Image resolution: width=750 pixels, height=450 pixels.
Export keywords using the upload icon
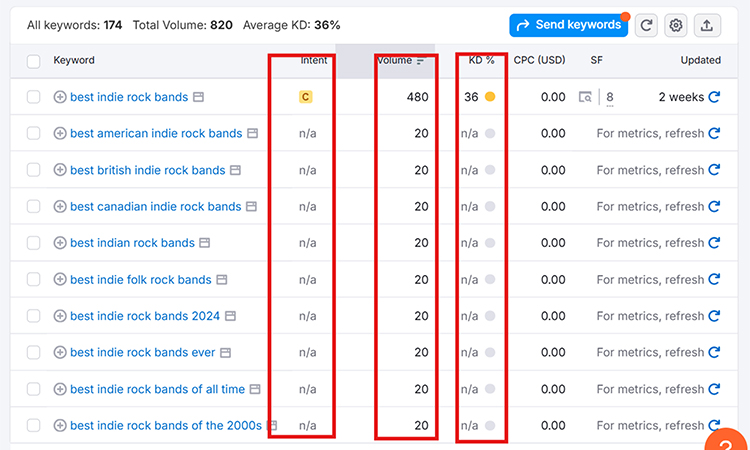tap(707, 25)
